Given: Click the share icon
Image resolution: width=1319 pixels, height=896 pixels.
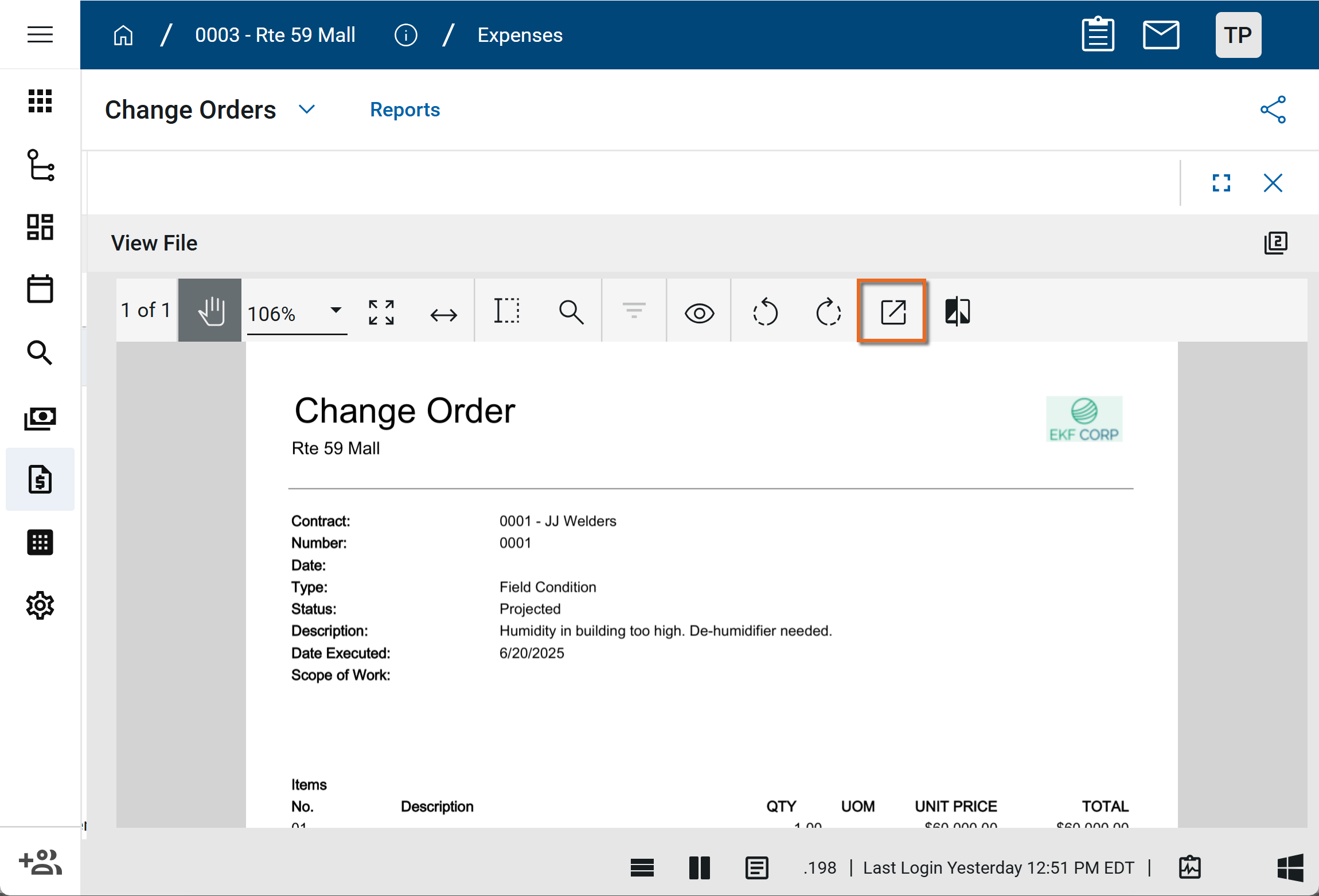Looking at the screenshot, I should pos(1273,109).
